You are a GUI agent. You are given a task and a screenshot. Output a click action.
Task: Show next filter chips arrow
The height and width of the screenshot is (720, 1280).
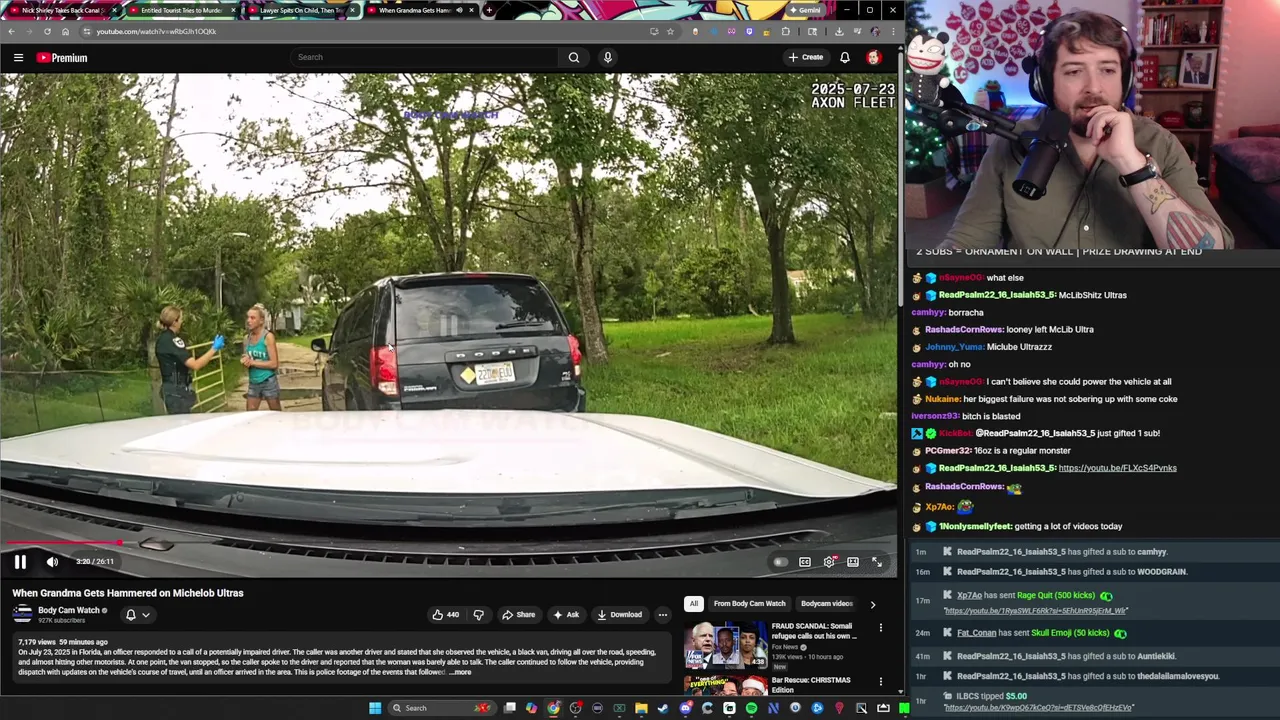point(872,604)
